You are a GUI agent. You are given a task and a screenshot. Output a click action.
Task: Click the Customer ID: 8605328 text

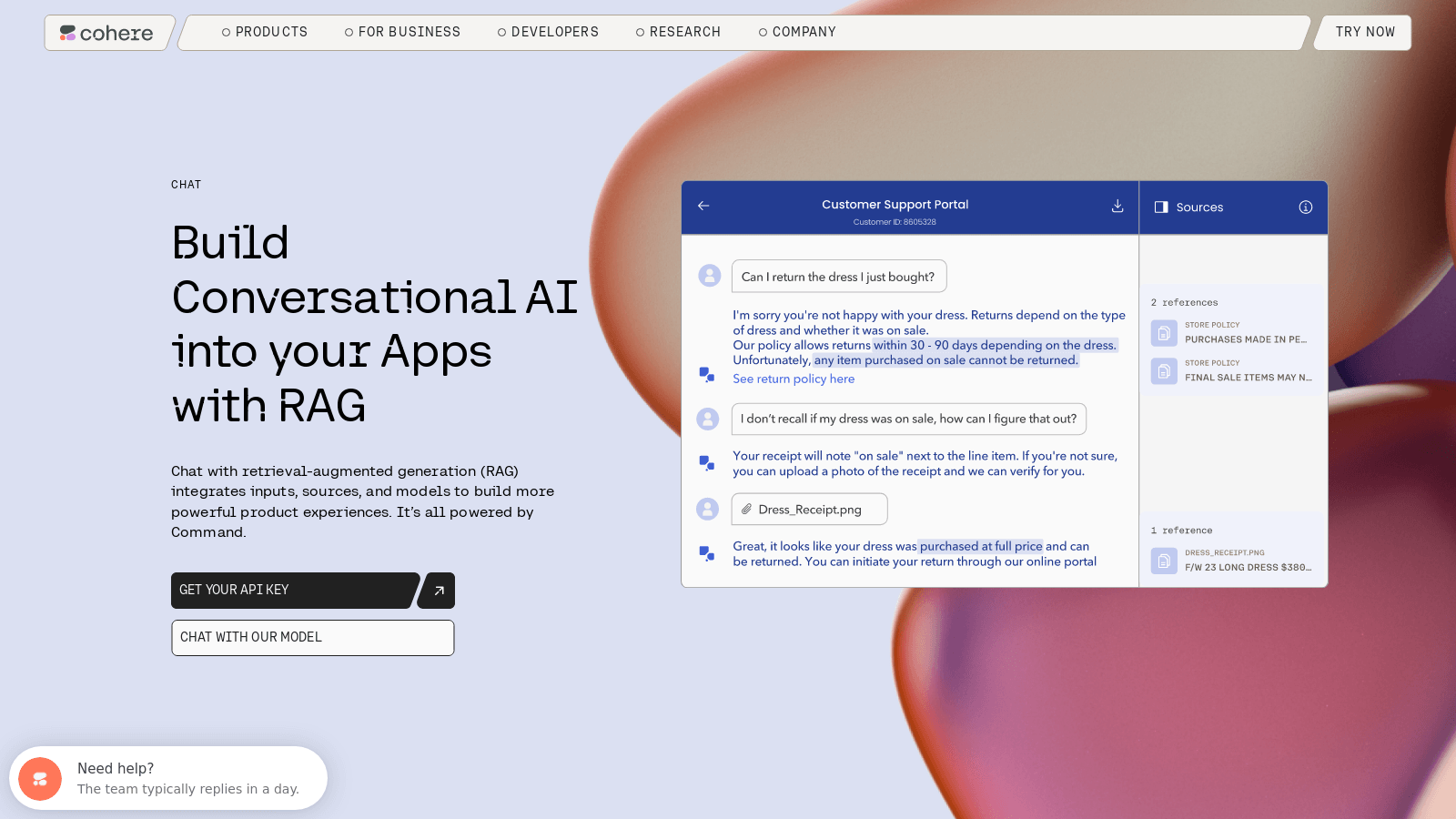pyautogui.click(x=895, y=222)
